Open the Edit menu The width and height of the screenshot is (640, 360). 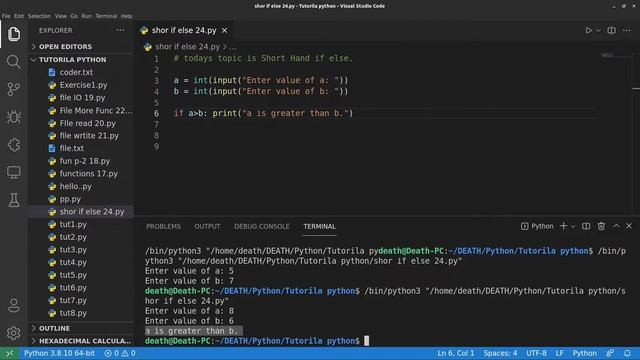point(19,16)
